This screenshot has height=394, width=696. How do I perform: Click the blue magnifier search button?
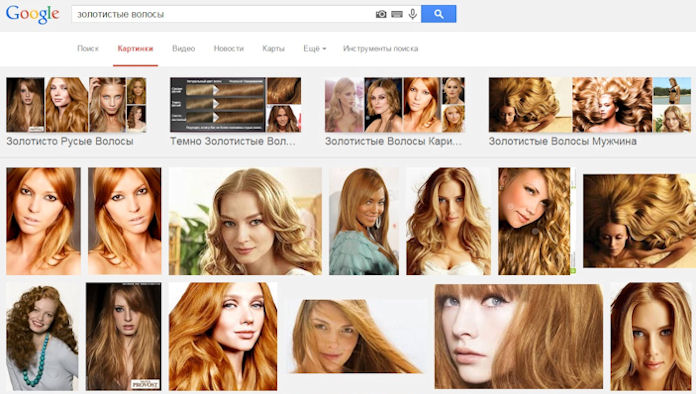click(x=439, y=14)
